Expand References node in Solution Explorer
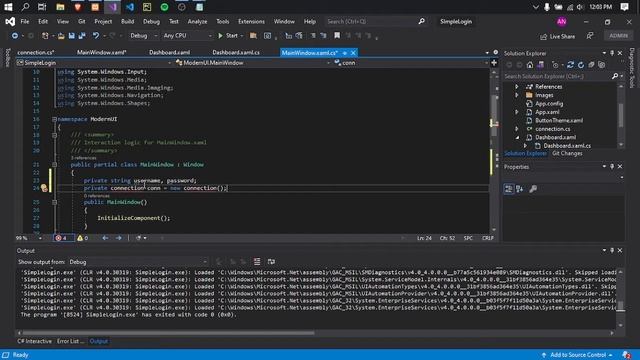This screenshot has height=360, width=640. pyautogui.click(x=517, y=87)
